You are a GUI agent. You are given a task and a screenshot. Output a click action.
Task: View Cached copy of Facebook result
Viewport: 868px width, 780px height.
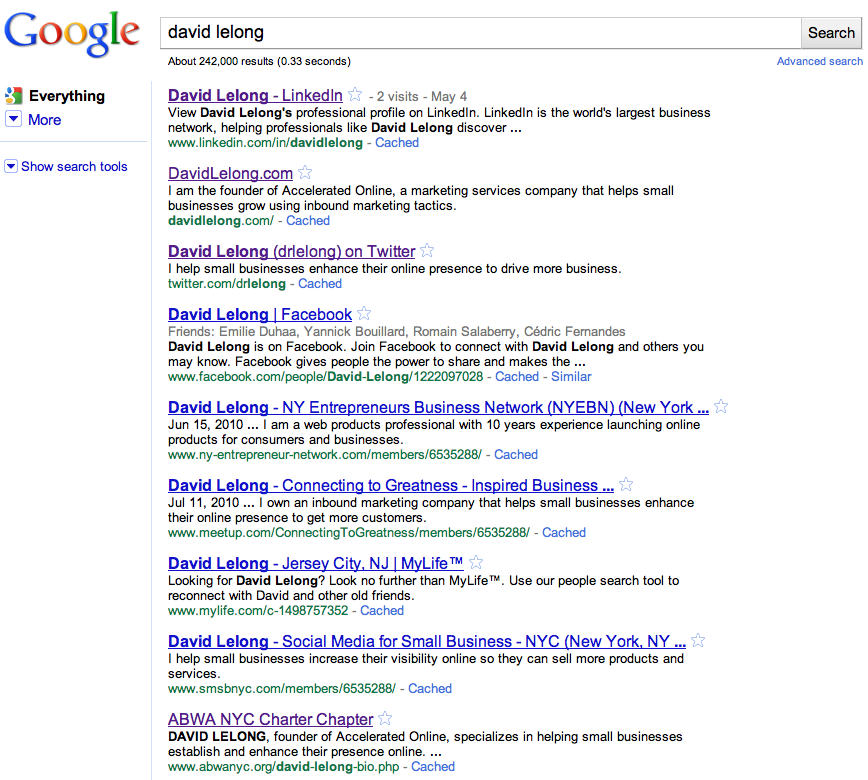(x=517, y=377)
